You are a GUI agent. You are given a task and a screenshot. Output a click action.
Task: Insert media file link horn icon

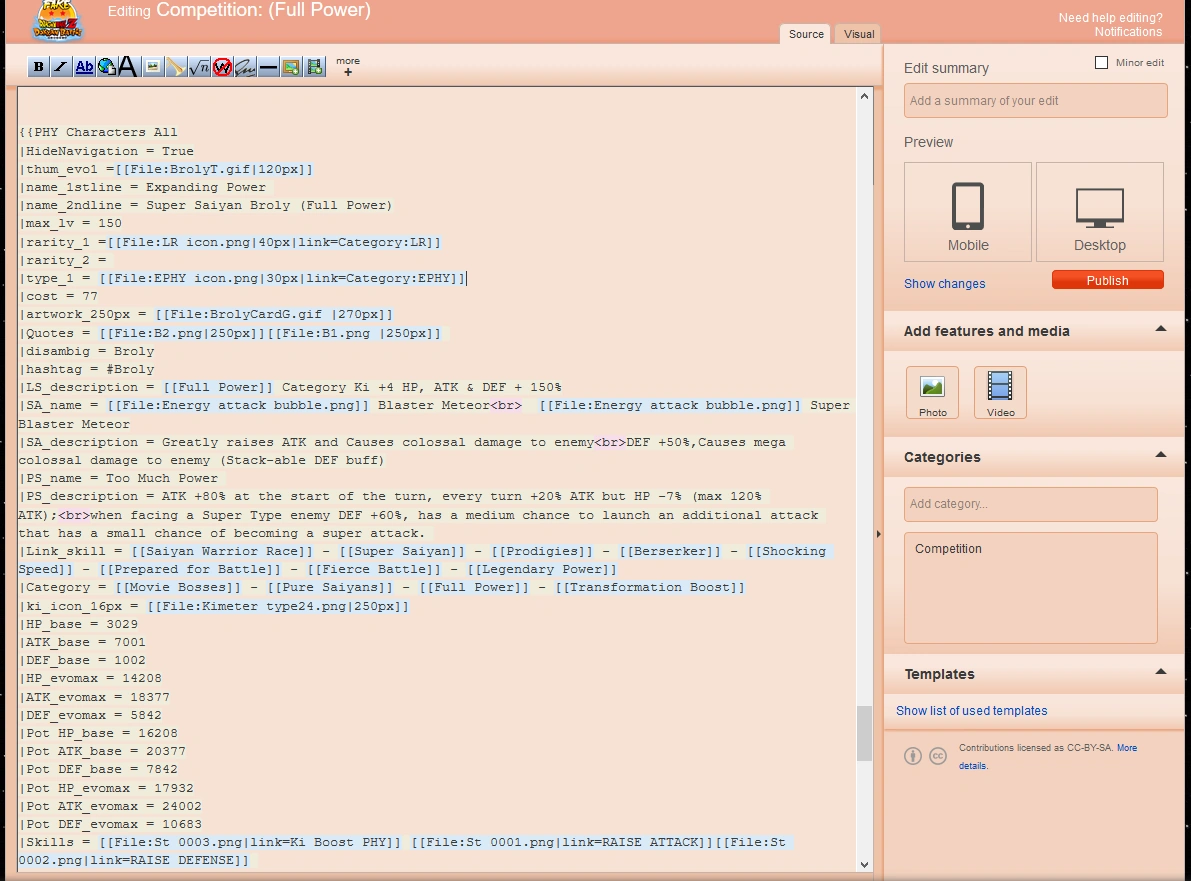coord(175,67)
